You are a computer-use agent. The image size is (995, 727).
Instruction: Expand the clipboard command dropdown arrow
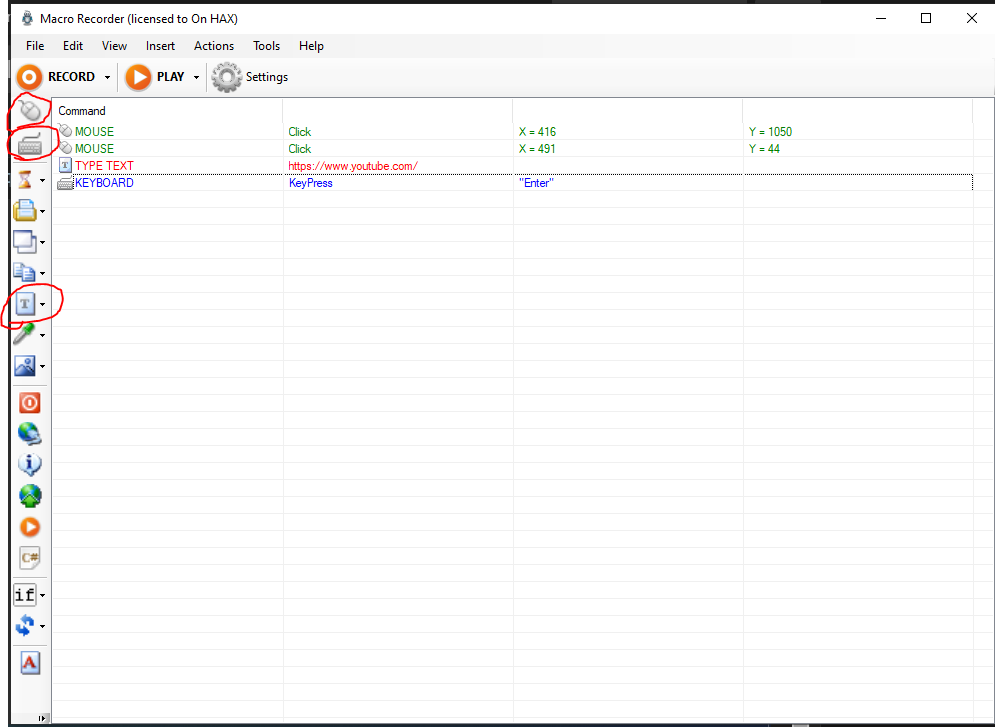click(43, 211)
